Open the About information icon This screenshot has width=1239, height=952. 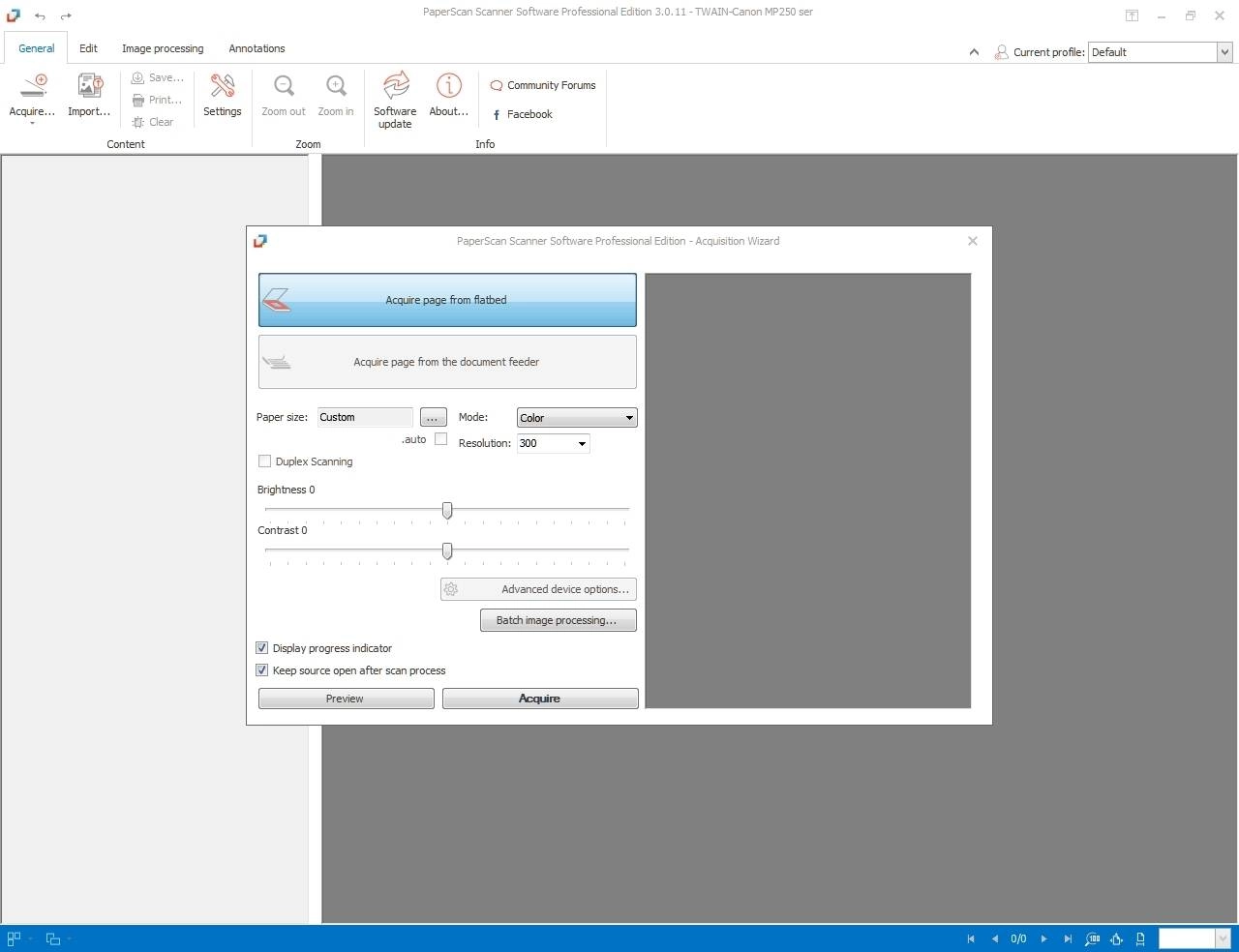(448, 86)
